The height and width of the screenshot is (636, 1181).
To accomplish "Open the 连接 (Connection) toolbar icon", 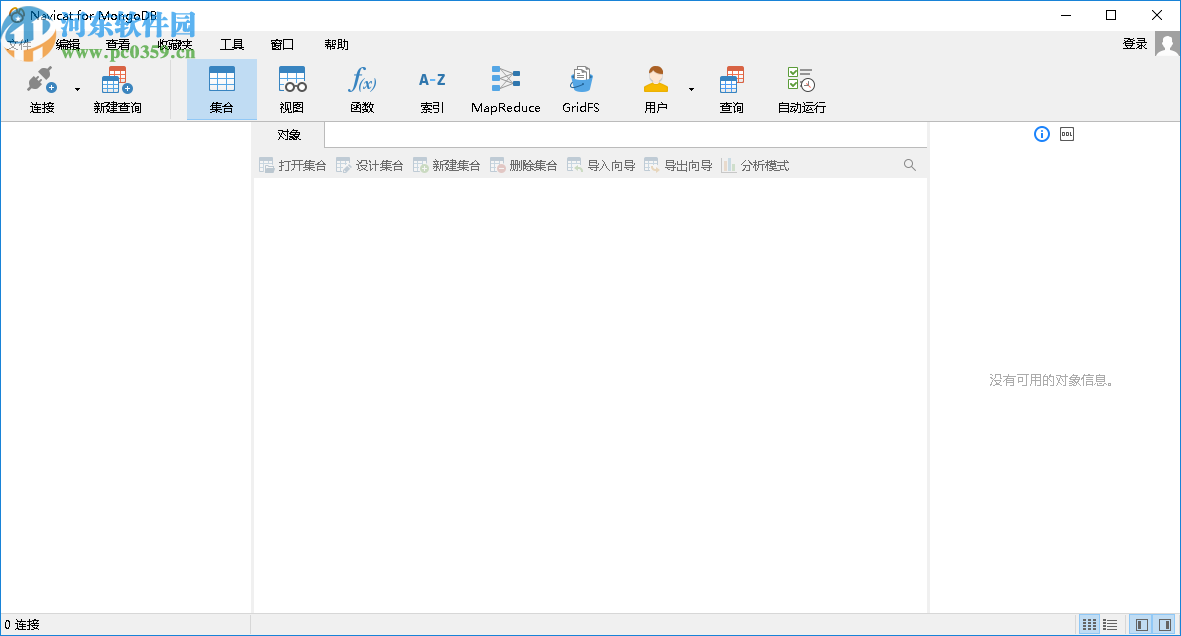I will 41,90.
